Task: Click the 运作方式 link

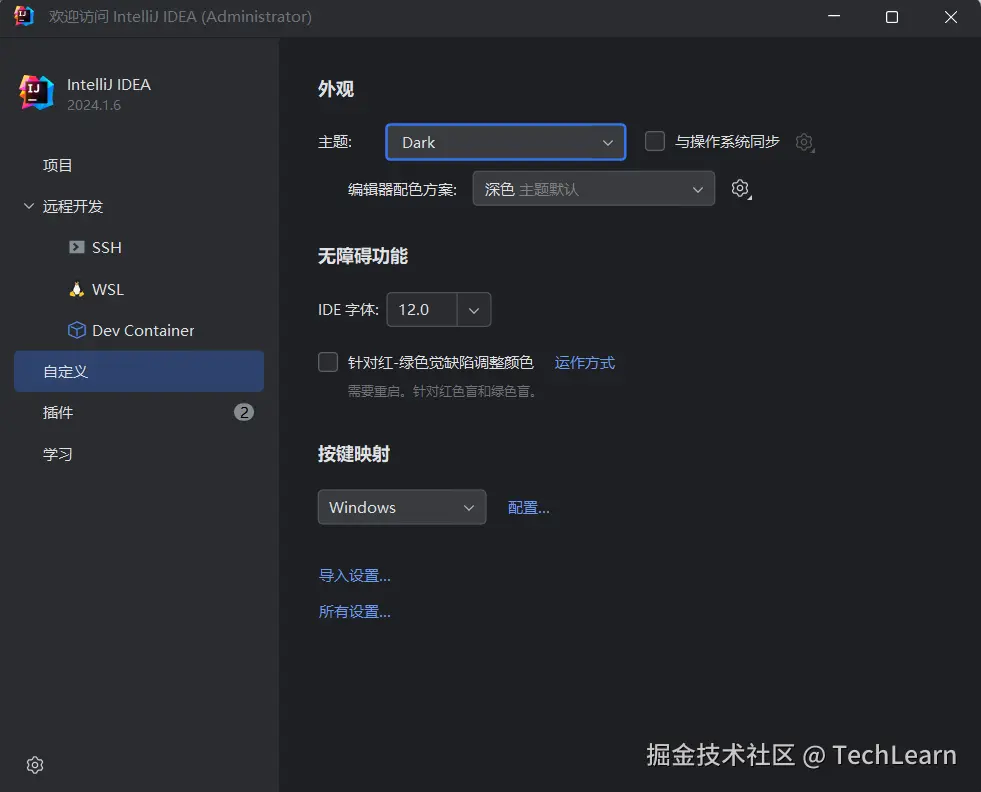Action: (584, 363)
